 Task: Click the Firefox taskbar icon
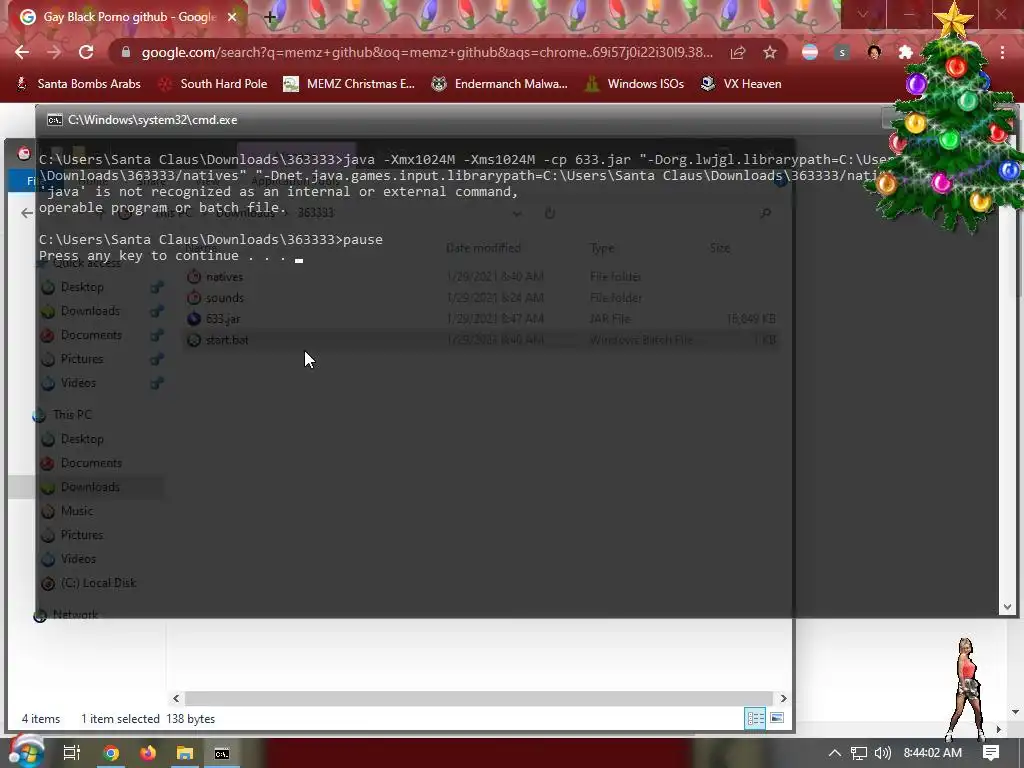[x=148, y=753]
